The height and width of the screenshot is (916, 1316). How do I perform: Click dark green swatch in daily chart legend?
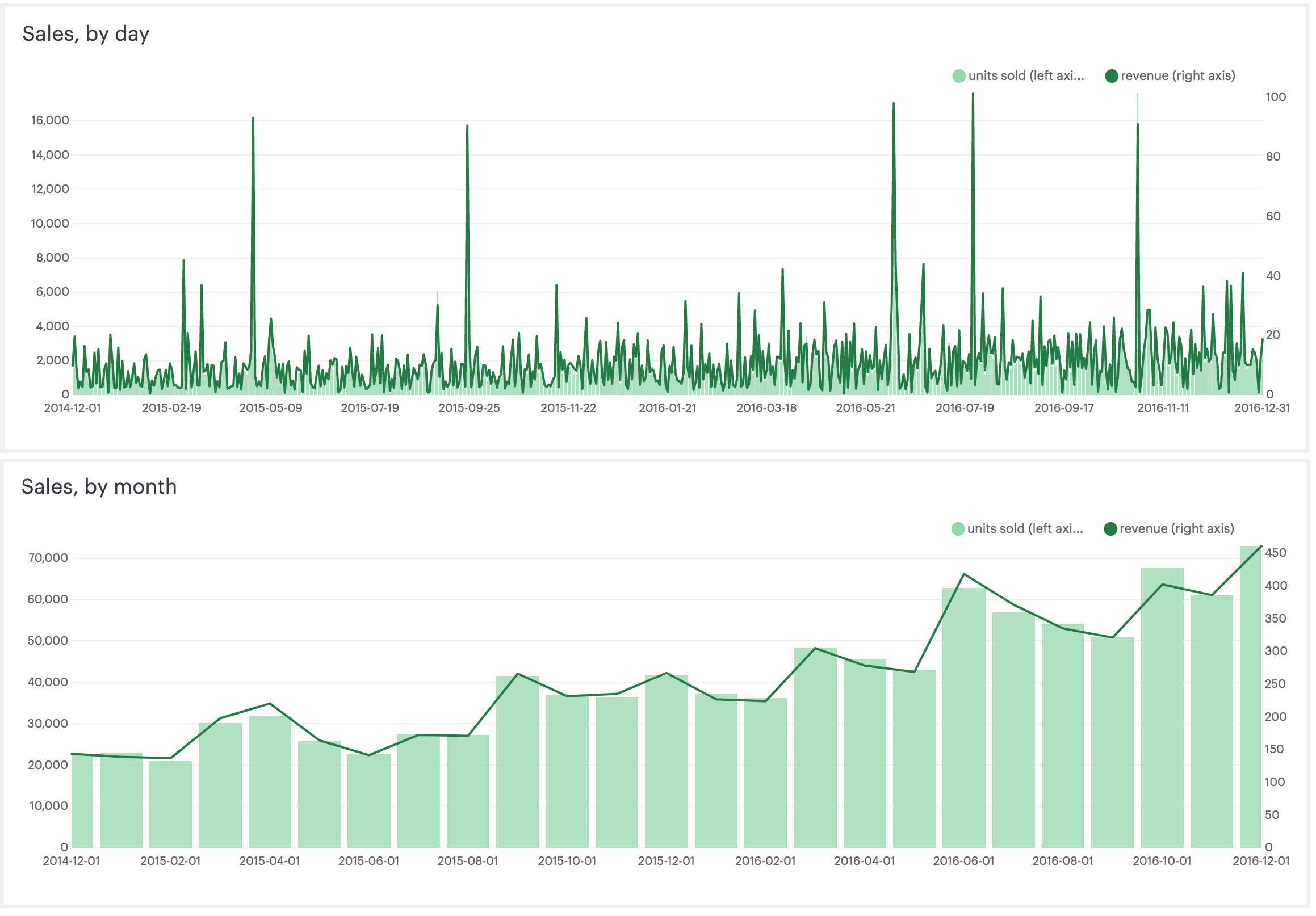click(x=1112, y=75)
